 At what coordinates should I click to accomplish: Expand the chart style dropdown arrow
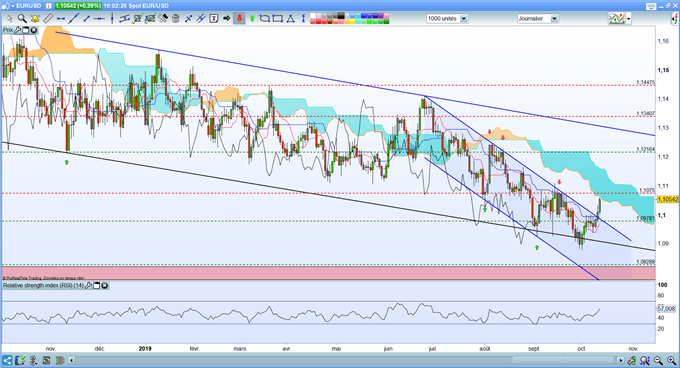pyautogui.click(x=628, y=19)
